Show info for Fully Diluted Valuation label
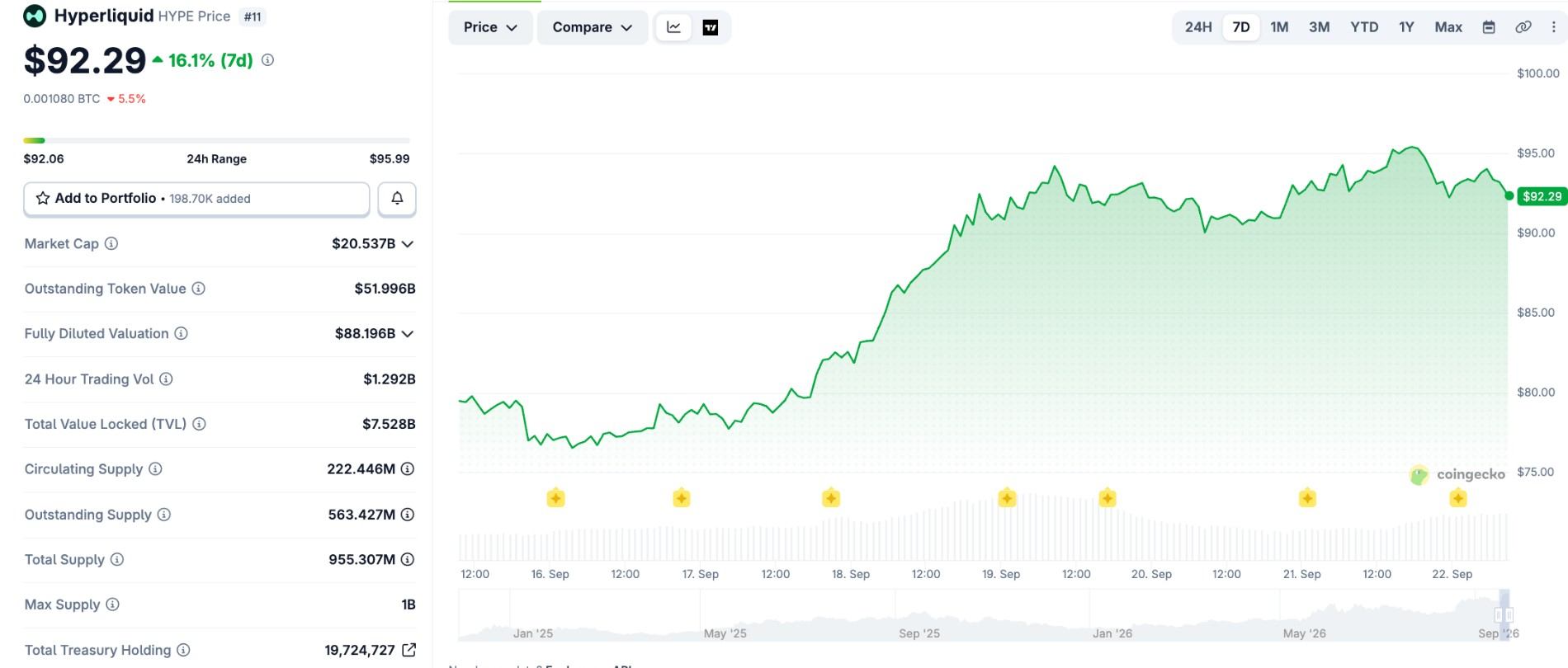This screenshot has width=1568, height=668. pyautogui.click(x=181, y=334)
